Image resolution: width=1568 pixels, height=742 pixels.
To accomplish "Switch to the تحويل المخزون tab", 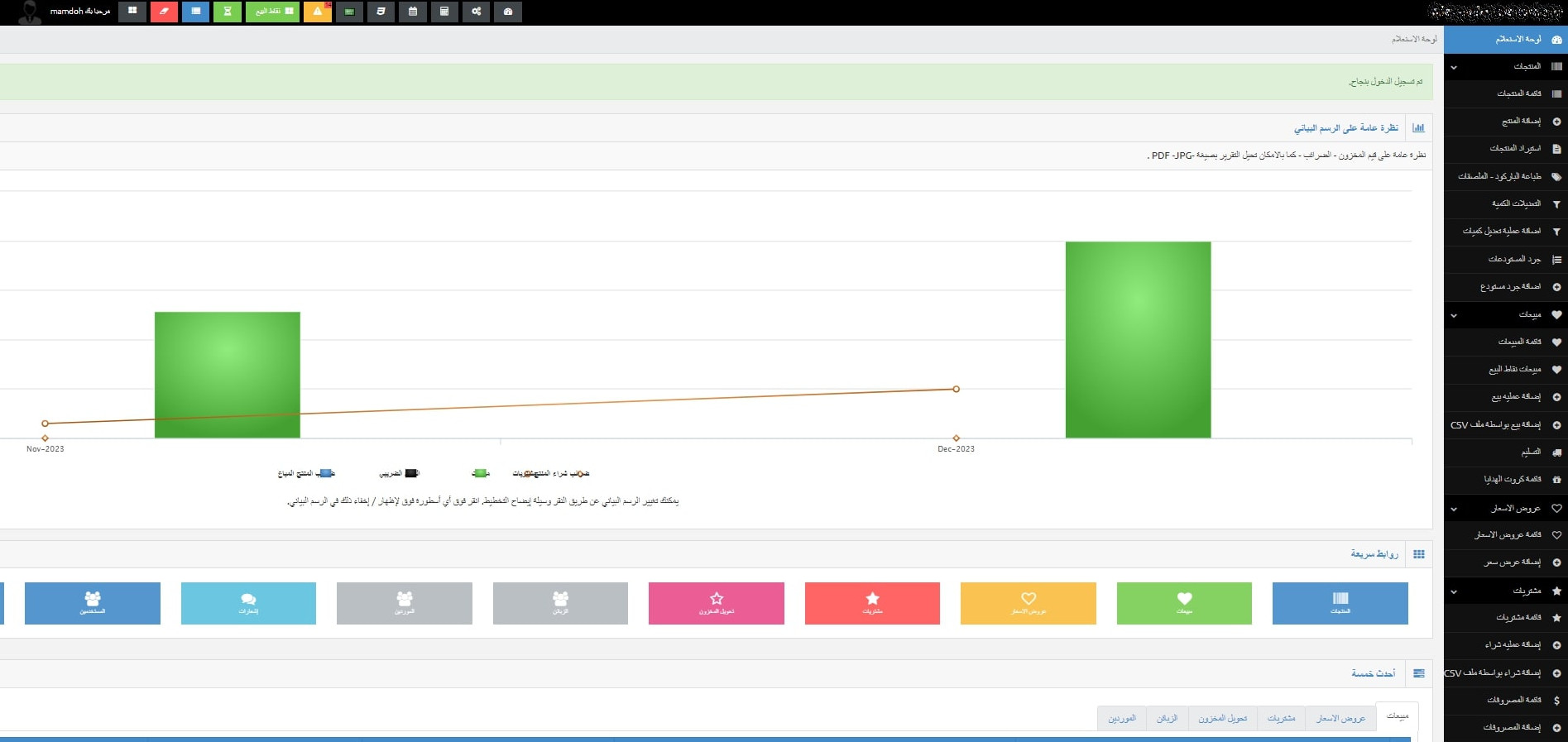I will tap(1222, 718).
